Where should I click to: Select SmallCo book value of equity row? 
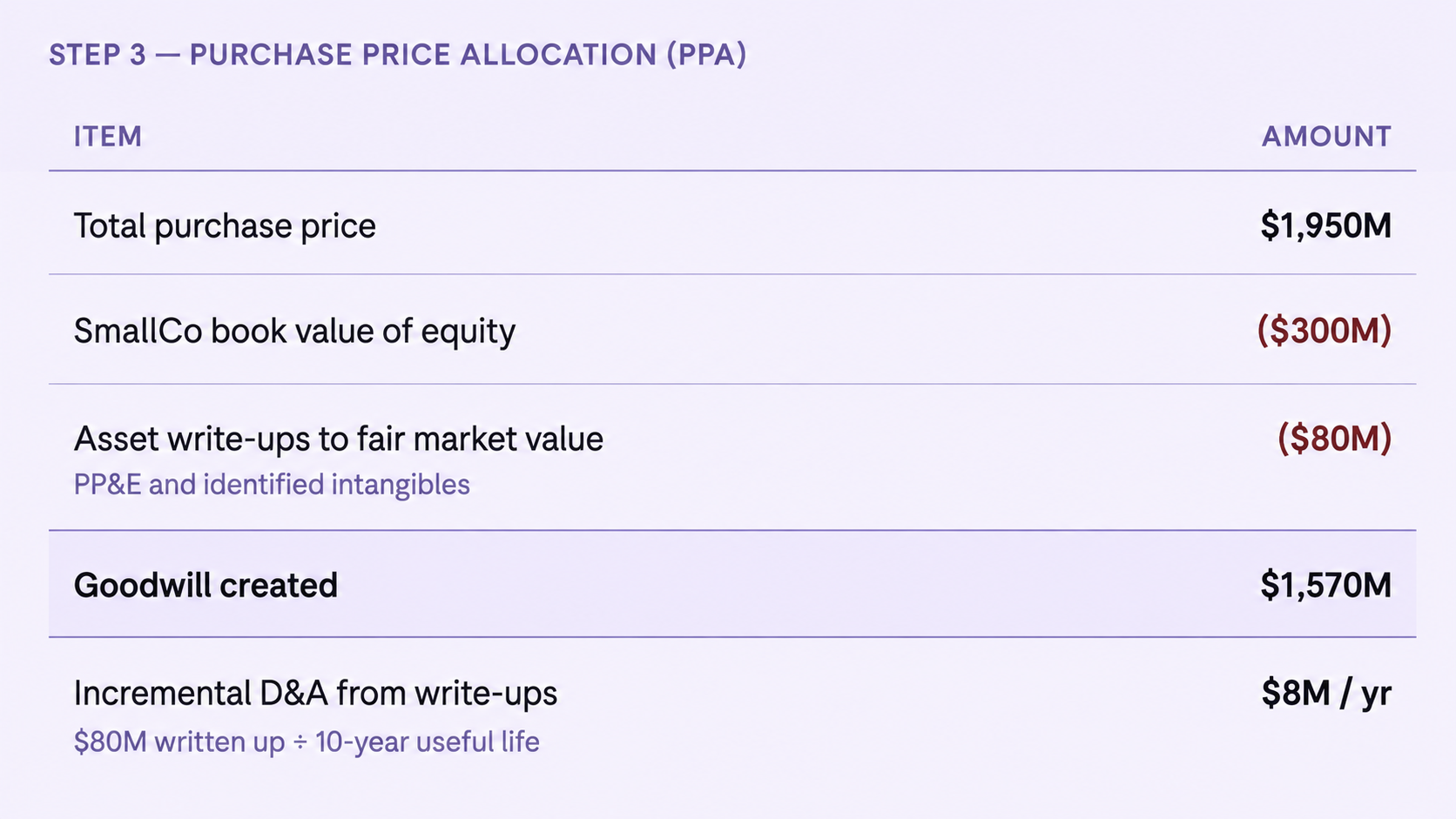pos(732,330)
